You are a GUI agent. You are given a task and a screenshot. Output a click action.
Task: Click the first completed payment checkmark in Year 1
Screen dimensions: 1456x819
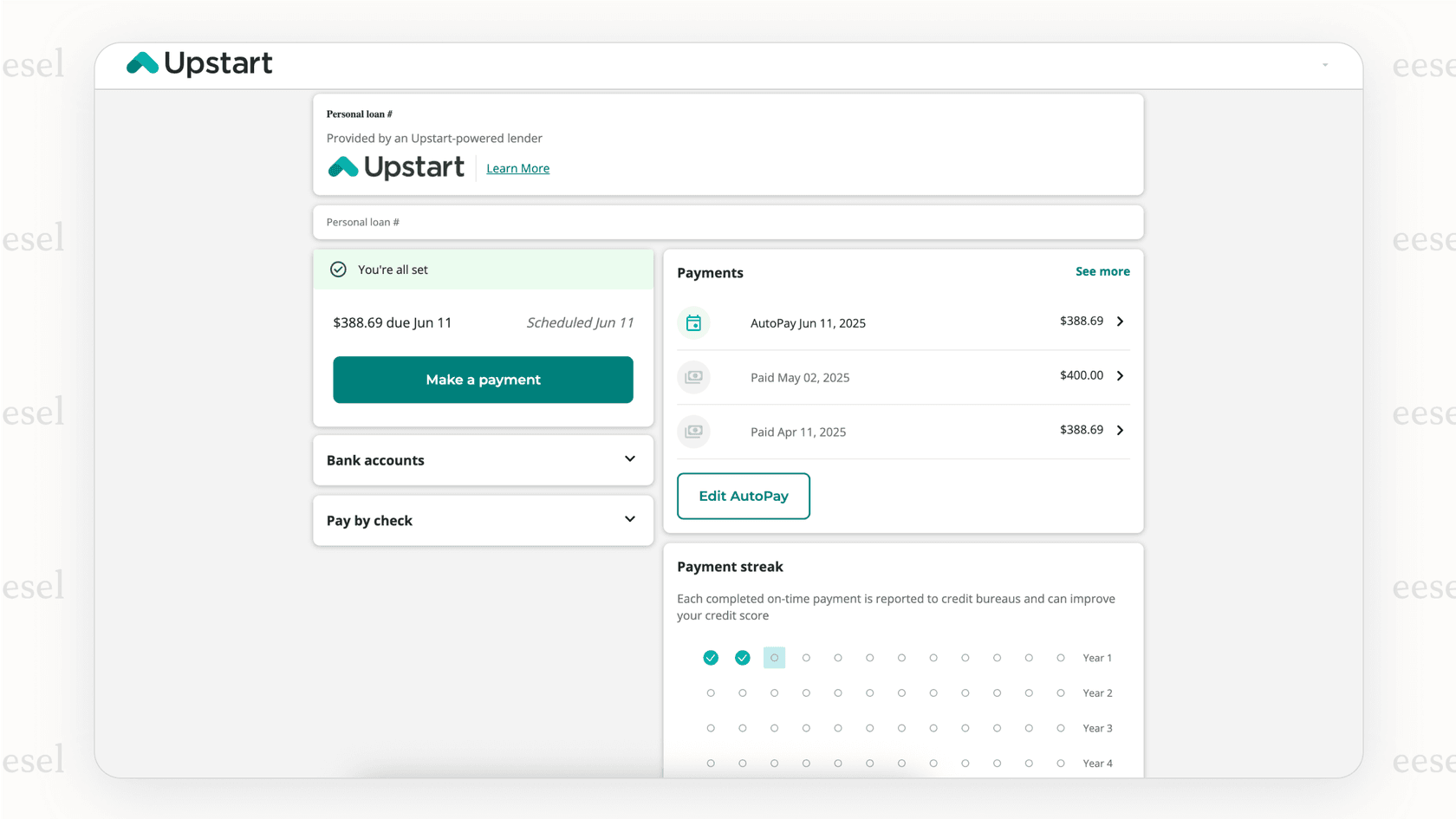(x=711, y=658)
